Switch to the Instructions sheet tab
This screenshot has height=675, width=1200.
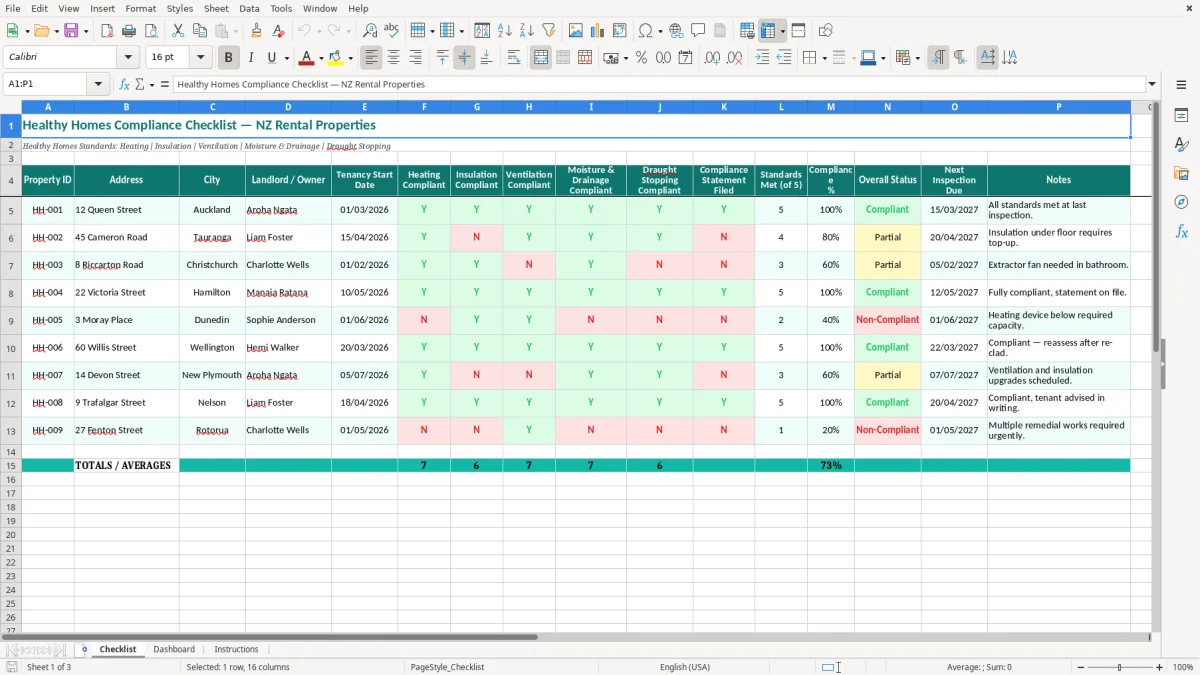(236, 649)
